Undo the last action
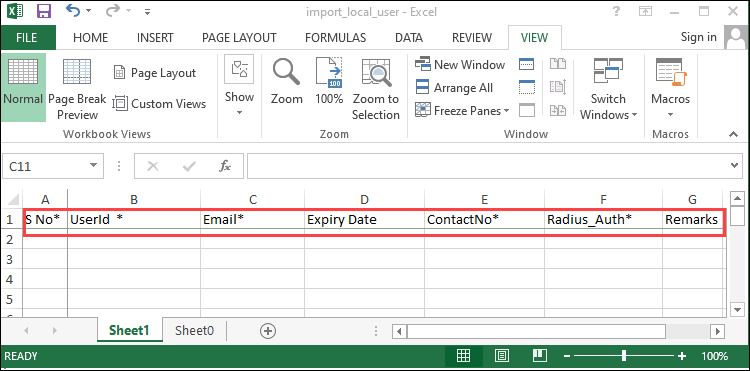This screenshot has height=371, width=750. (73, 11)
